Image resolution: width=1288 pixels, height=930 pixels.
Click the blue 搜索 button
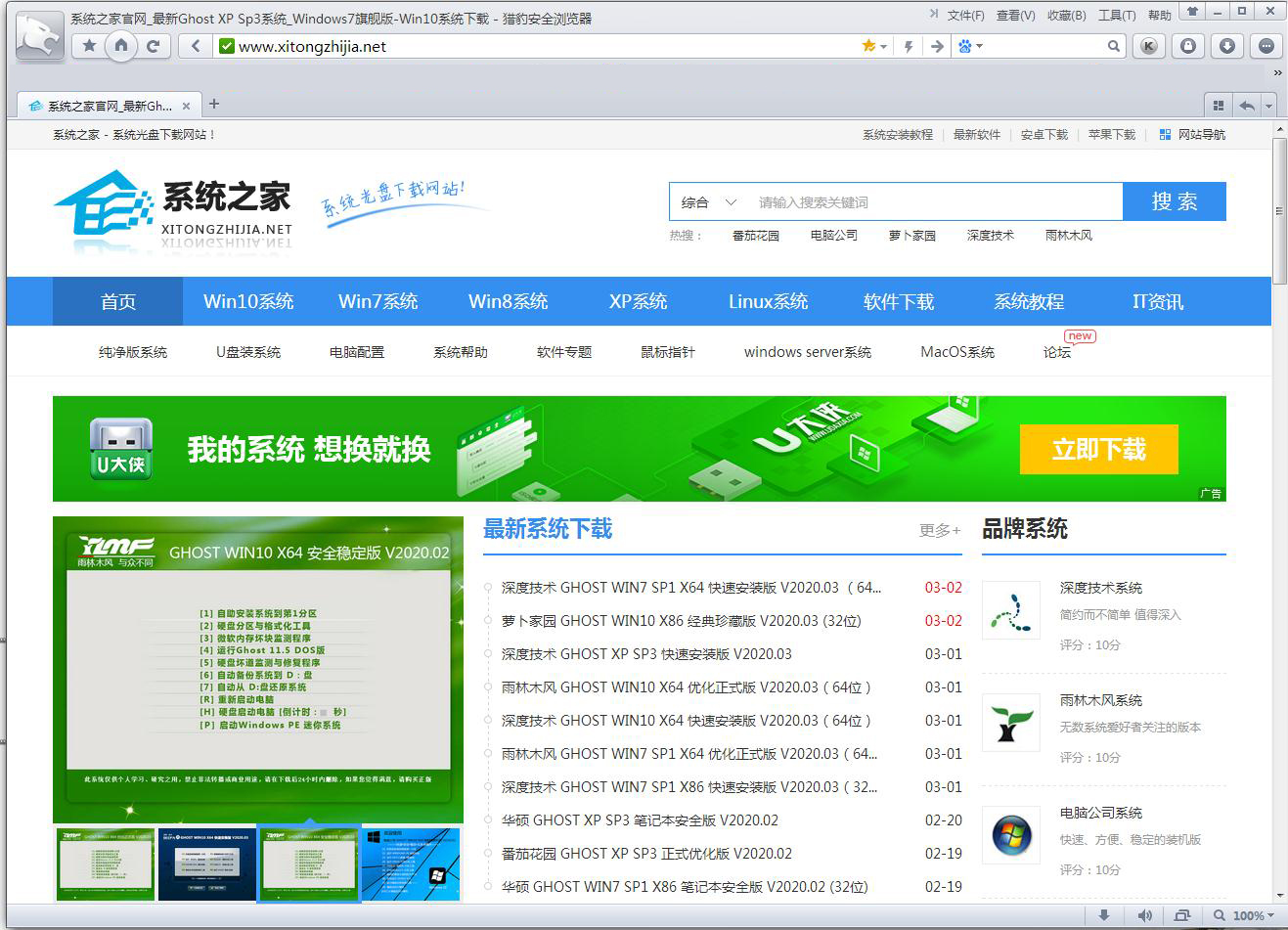tap(1174, 201)
